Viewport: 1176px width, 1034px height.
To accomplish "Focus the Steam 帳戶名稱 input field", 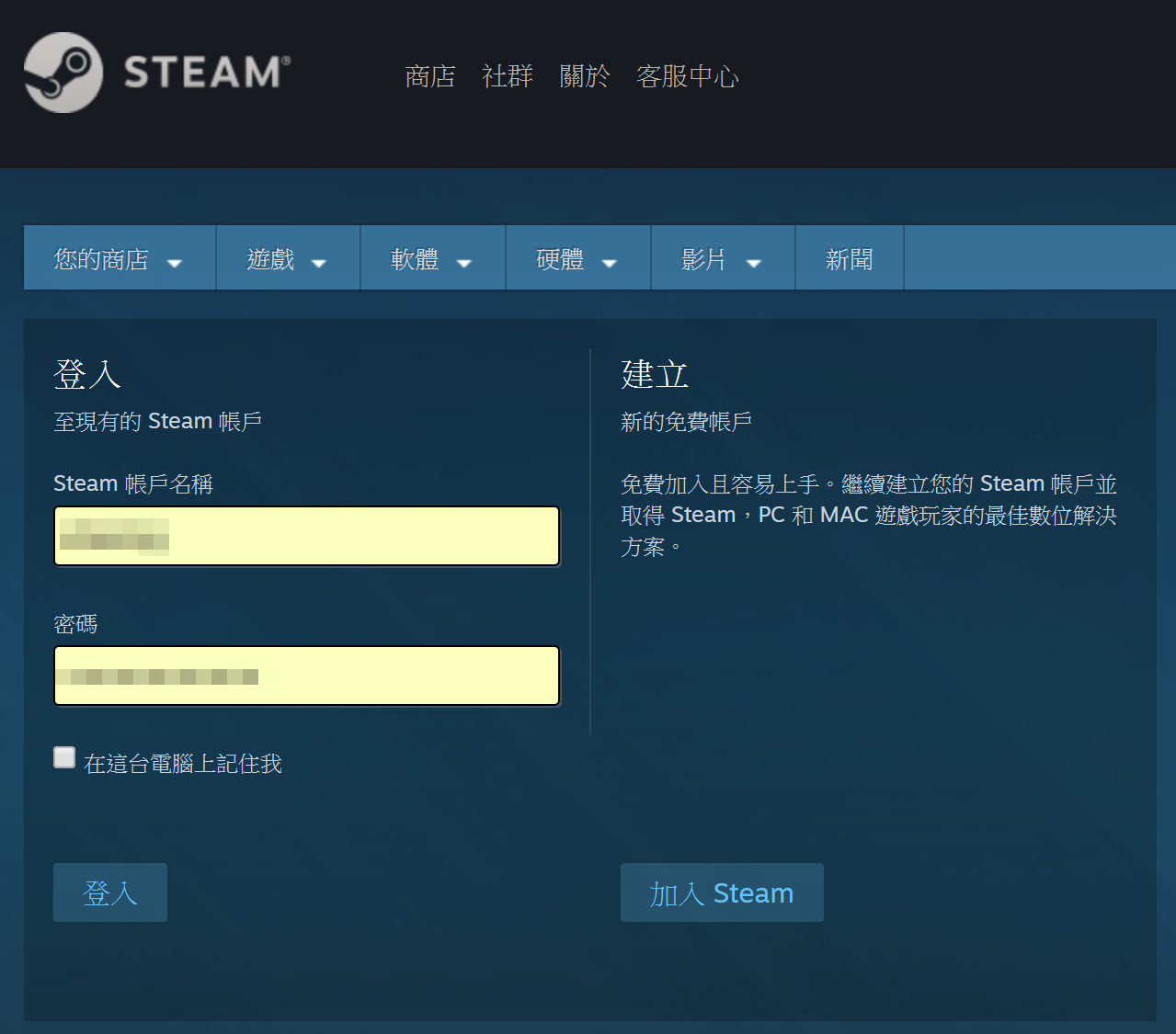I will [x=307, y=536].
